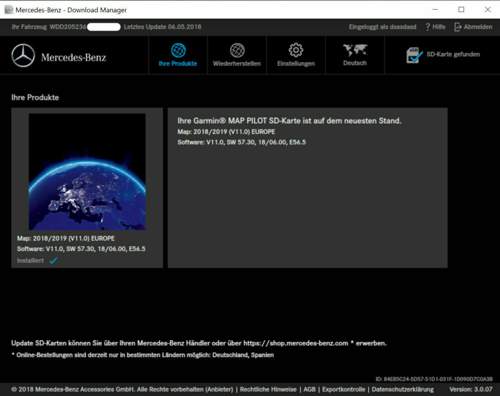This screenshot has height=396, width=500.
Task: Click the Abmelden logout icon
Action: coord(458,27)
